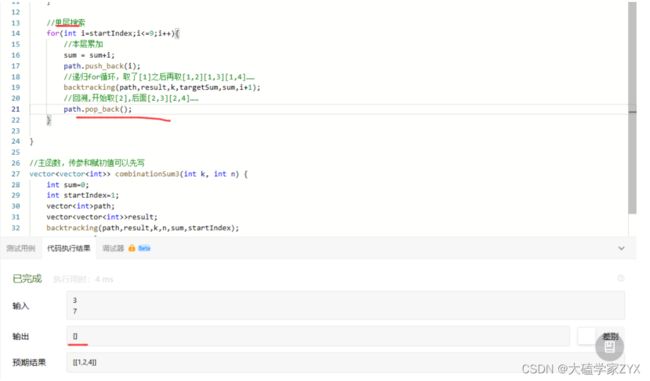Click the floating round clipboard icon

[x=609, y=347]
